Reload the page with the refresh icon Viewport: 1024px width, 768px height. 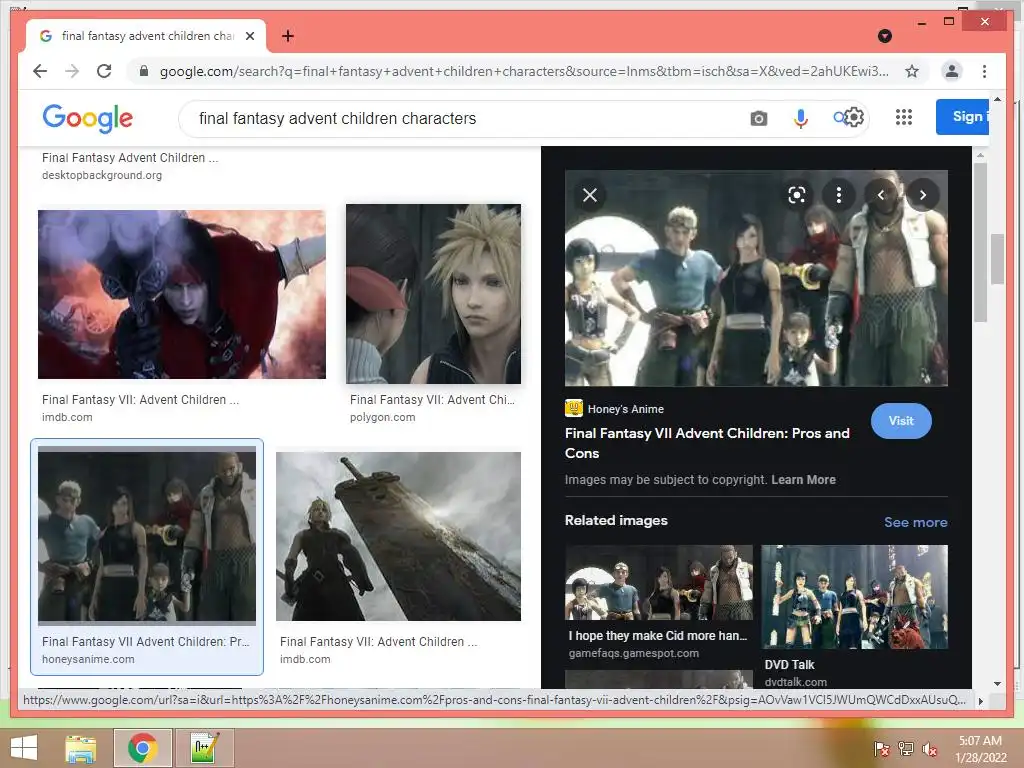(104, 71)
